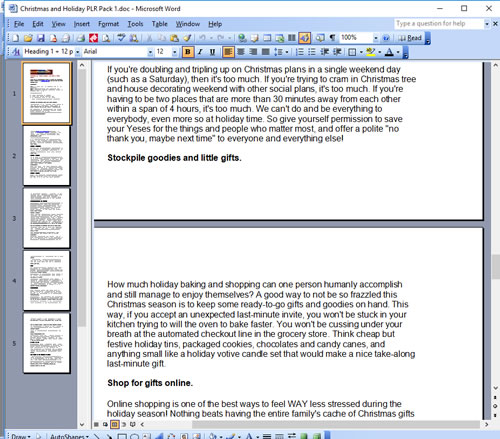The width and height of the screenshot is (500, 439).
Task: Open Microsoft Word Help with the question mark icon
Action: tap(386, 38)
